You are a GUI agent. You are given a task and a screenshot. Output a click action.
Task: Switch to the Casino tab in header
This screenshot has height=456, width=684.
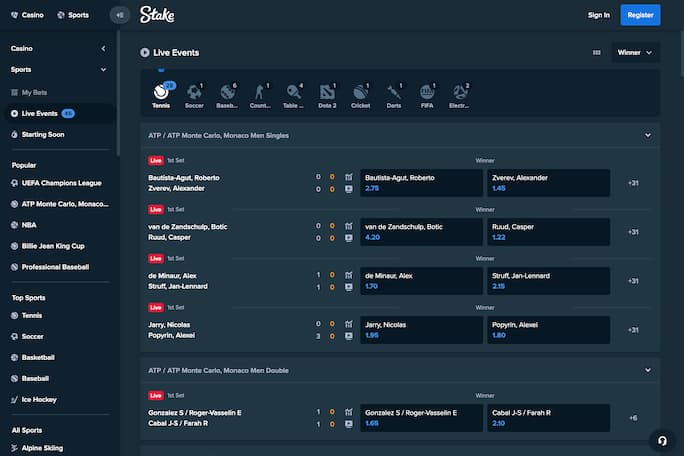coord(27,15)
